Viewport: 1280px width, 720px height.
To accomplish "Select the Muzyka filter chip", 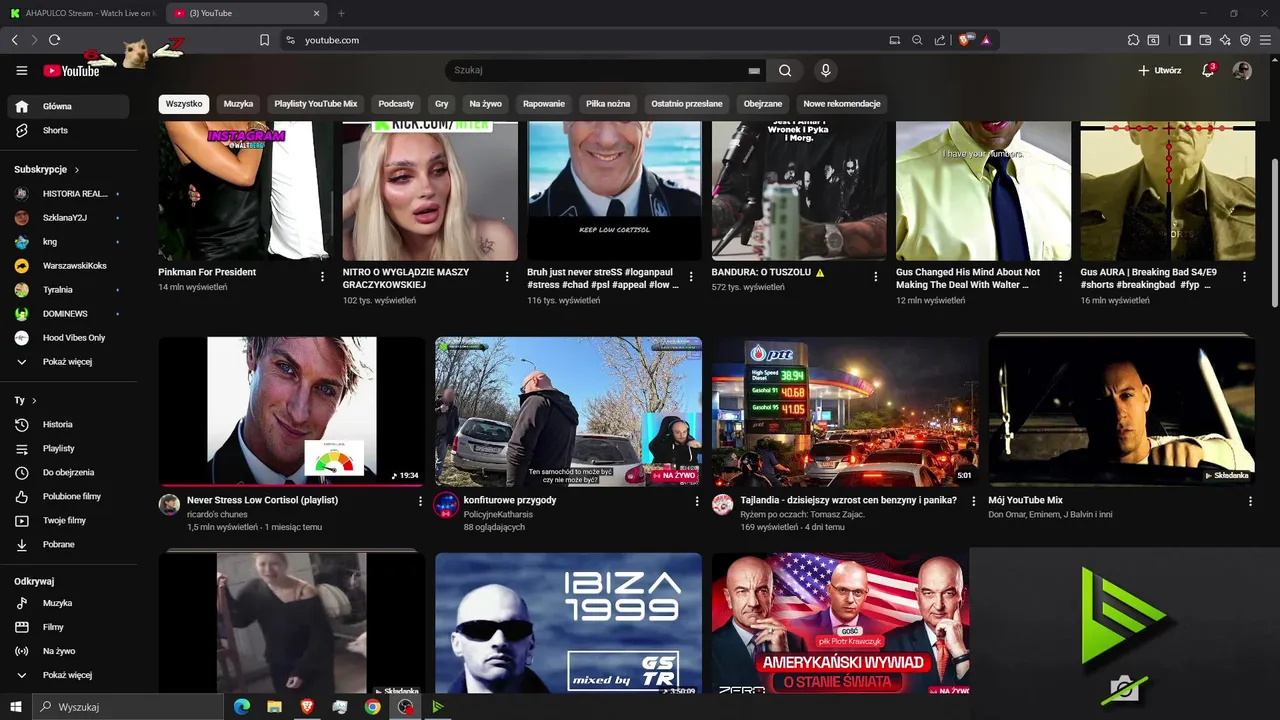I will 238,104.
